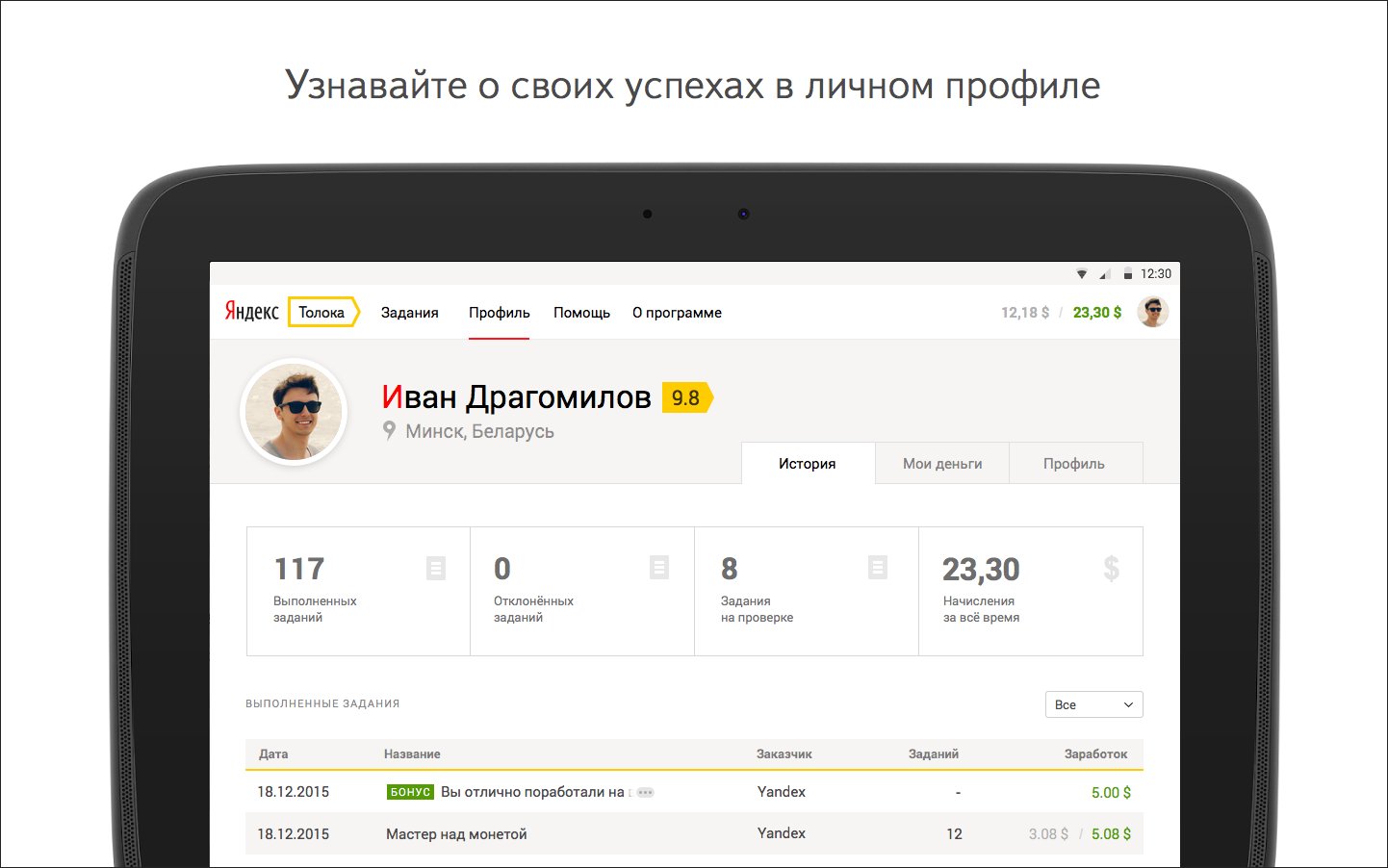Select Задания in the navigation bar
The image size is (1388, 868).
tap(410, 312)
